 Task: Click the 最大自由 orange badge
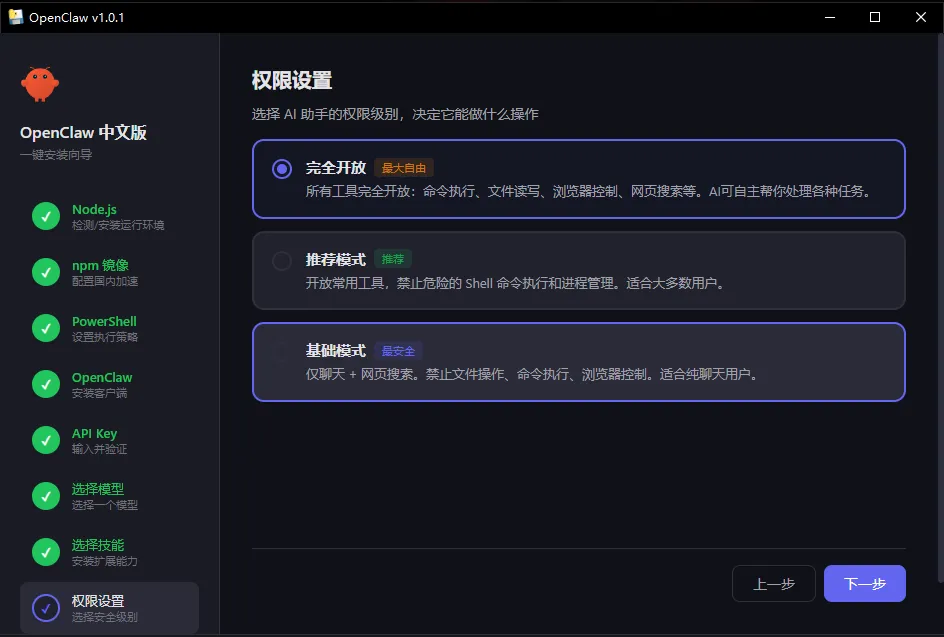click(x=404, y=168)
